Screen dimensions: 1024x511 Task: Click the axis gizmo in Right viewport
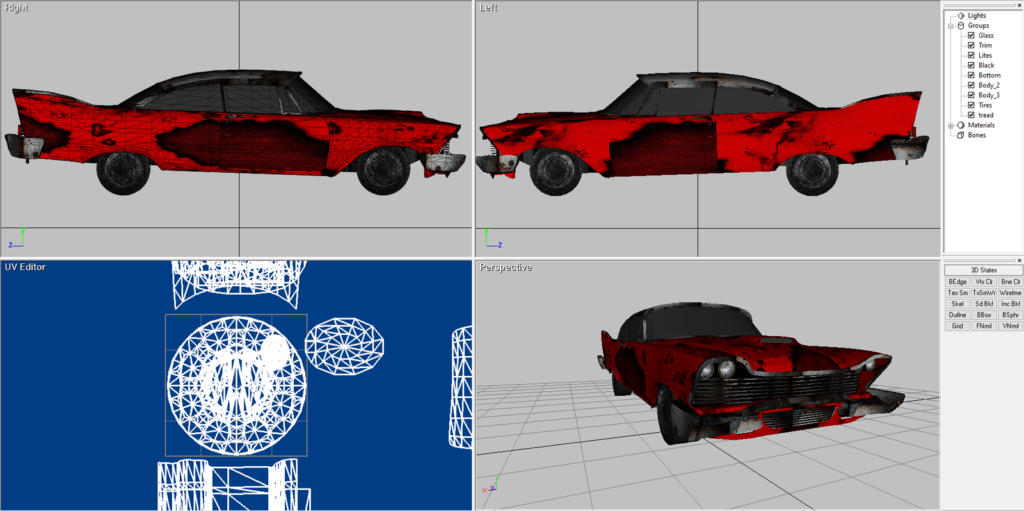tap(16, 238)
